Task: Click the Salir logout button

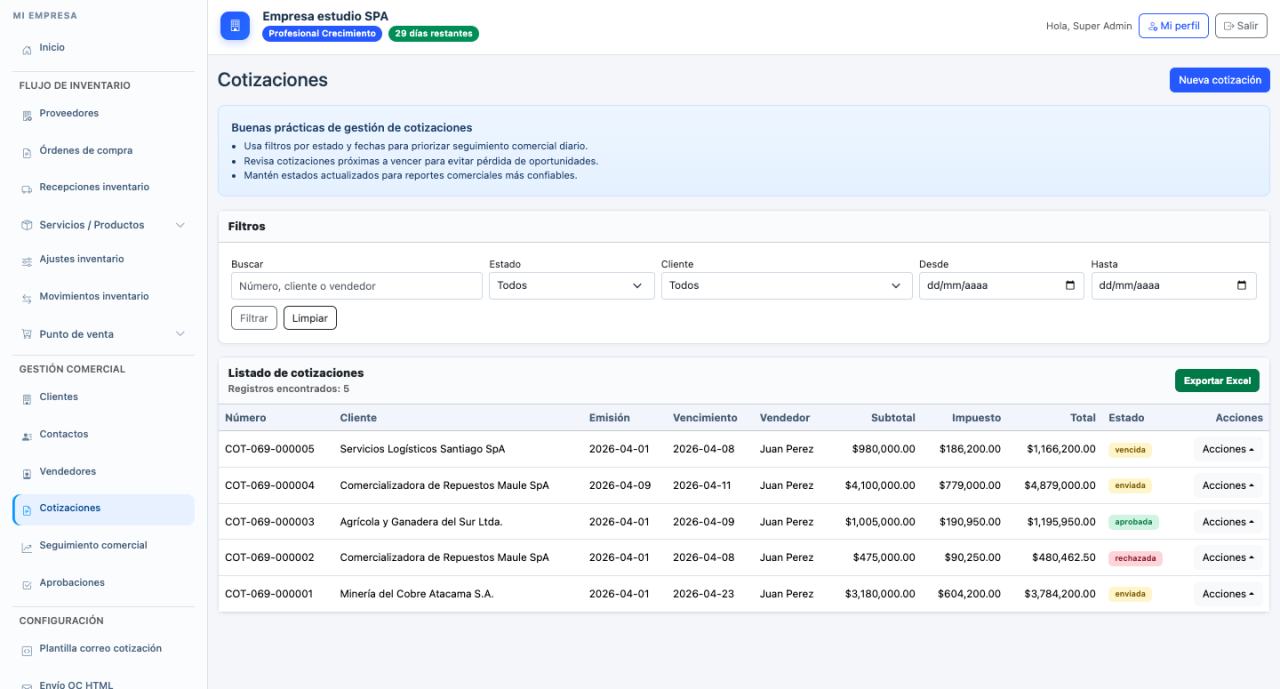Action: pos(1241,26)
